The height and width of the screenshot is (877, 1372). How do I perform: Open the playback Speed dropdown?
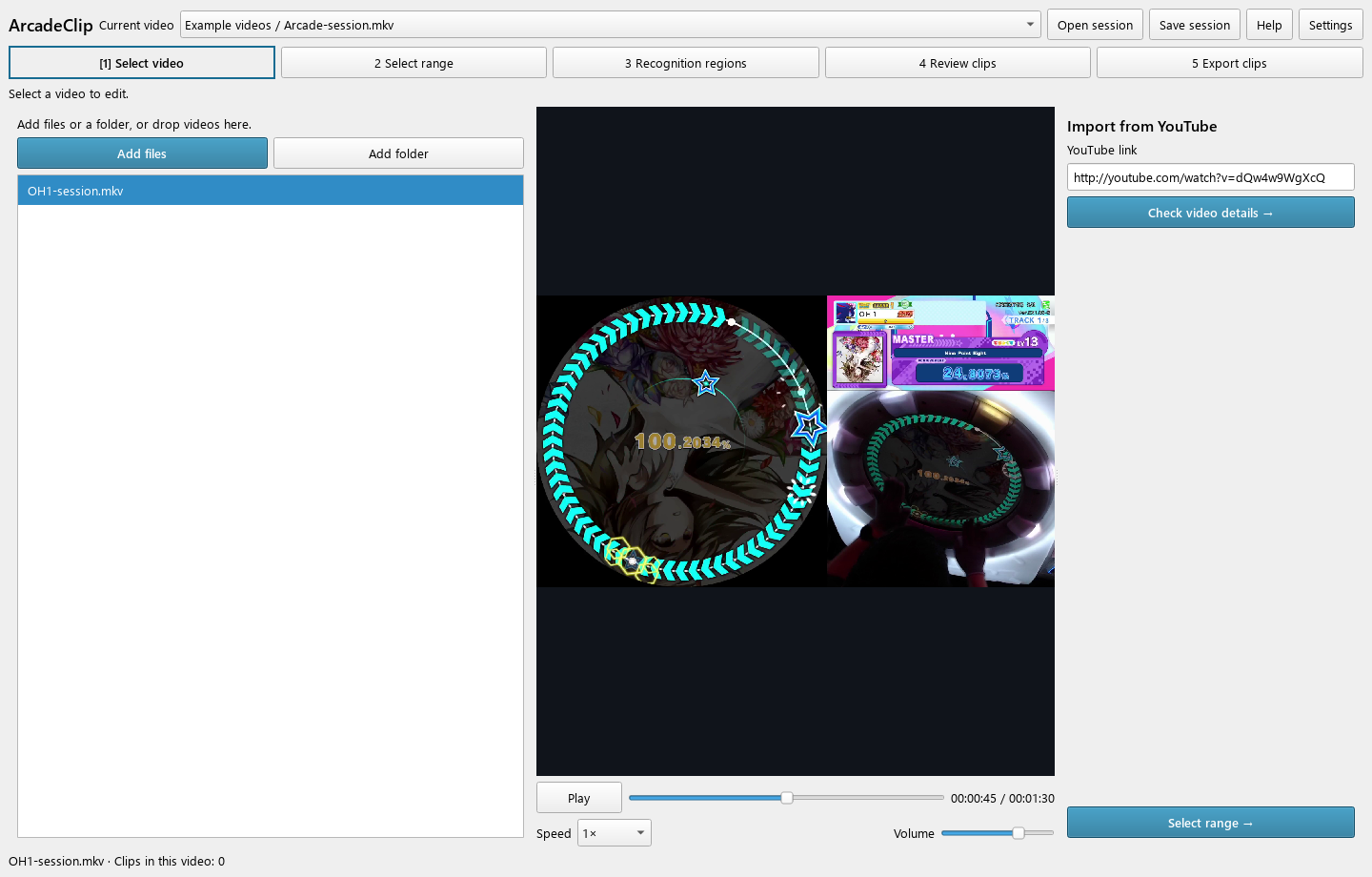[x=614, y=833]
